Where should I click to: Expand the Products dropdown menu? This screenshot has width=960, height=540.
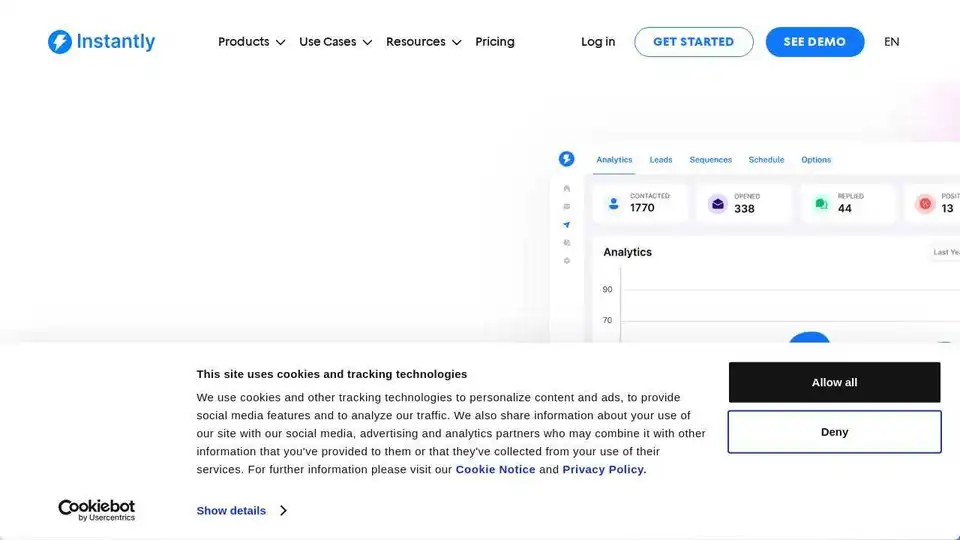[252, 42]
